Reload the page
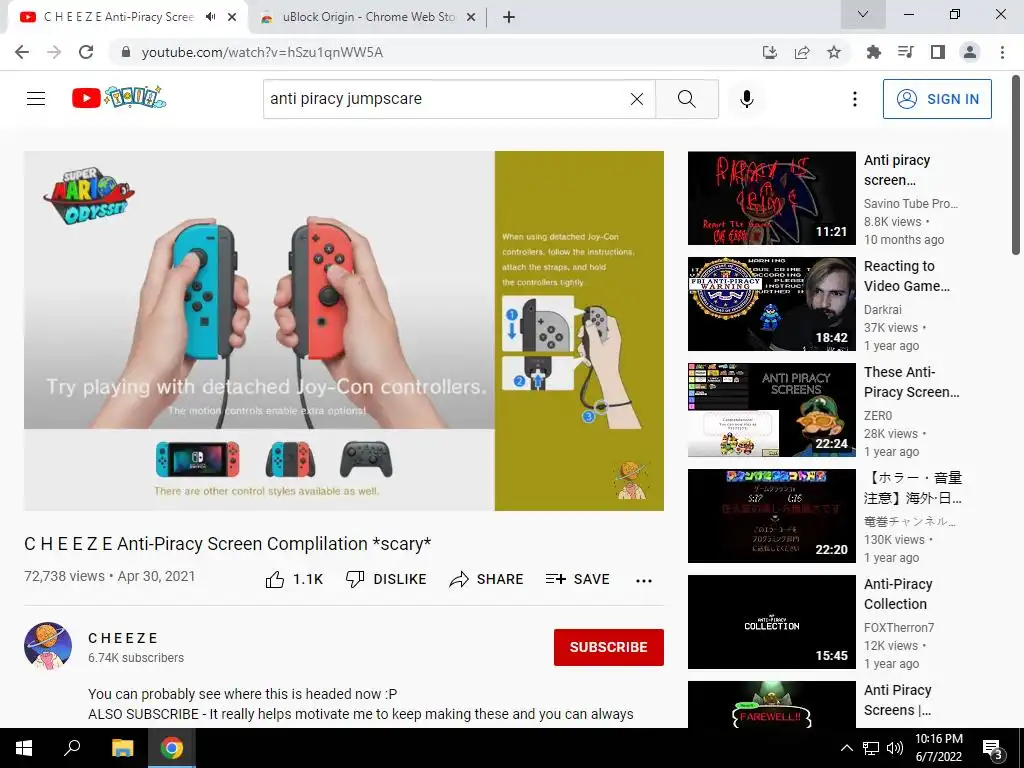This screenshot has height=768, width=1024. coord(86,52)
